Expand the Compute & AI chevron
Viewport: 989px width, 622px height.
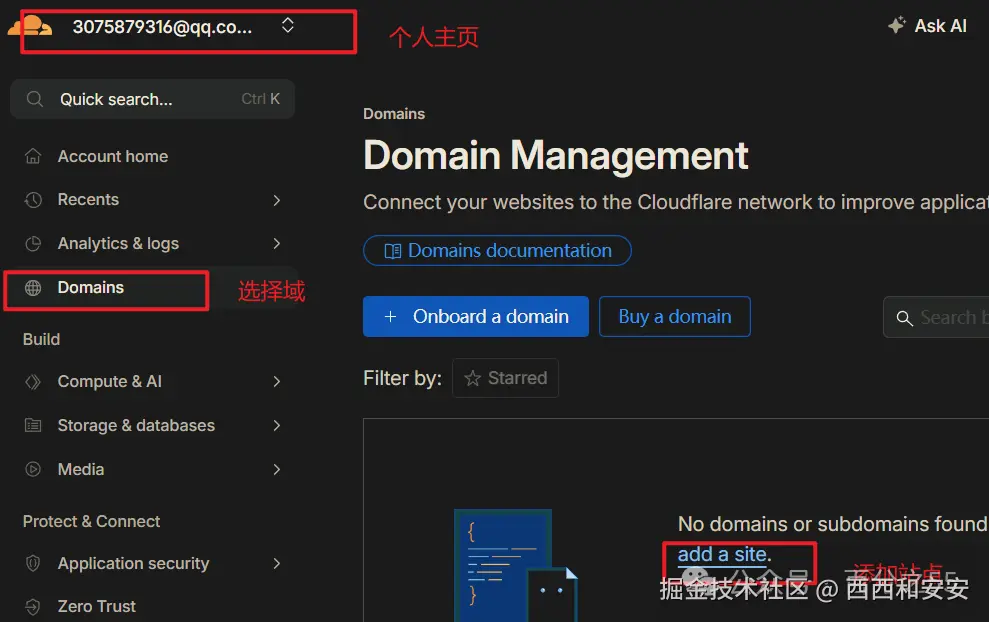[x=277, y=382]
